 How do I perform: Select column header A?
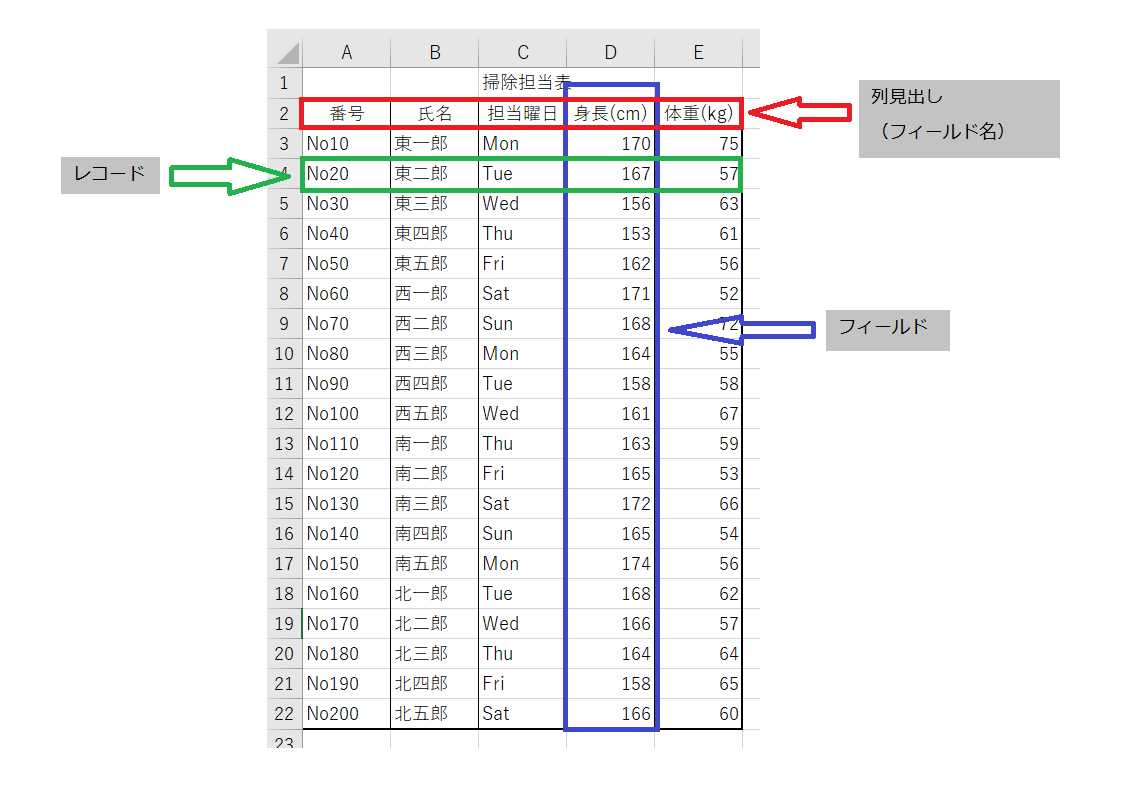pos(345,51)
